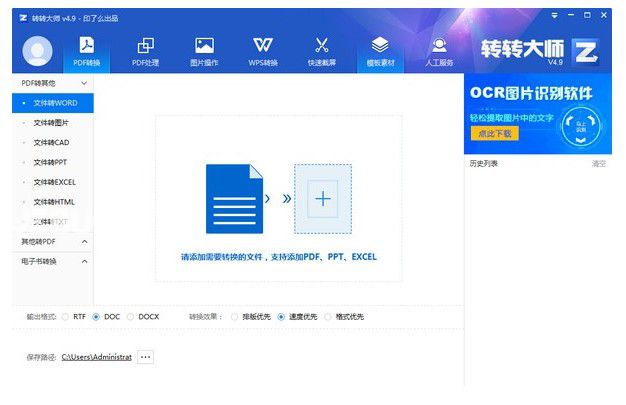Select 文件转CAD in sidebar
Image resolution: width=626 pixels, height=405 pixels.
click(53, 143)
